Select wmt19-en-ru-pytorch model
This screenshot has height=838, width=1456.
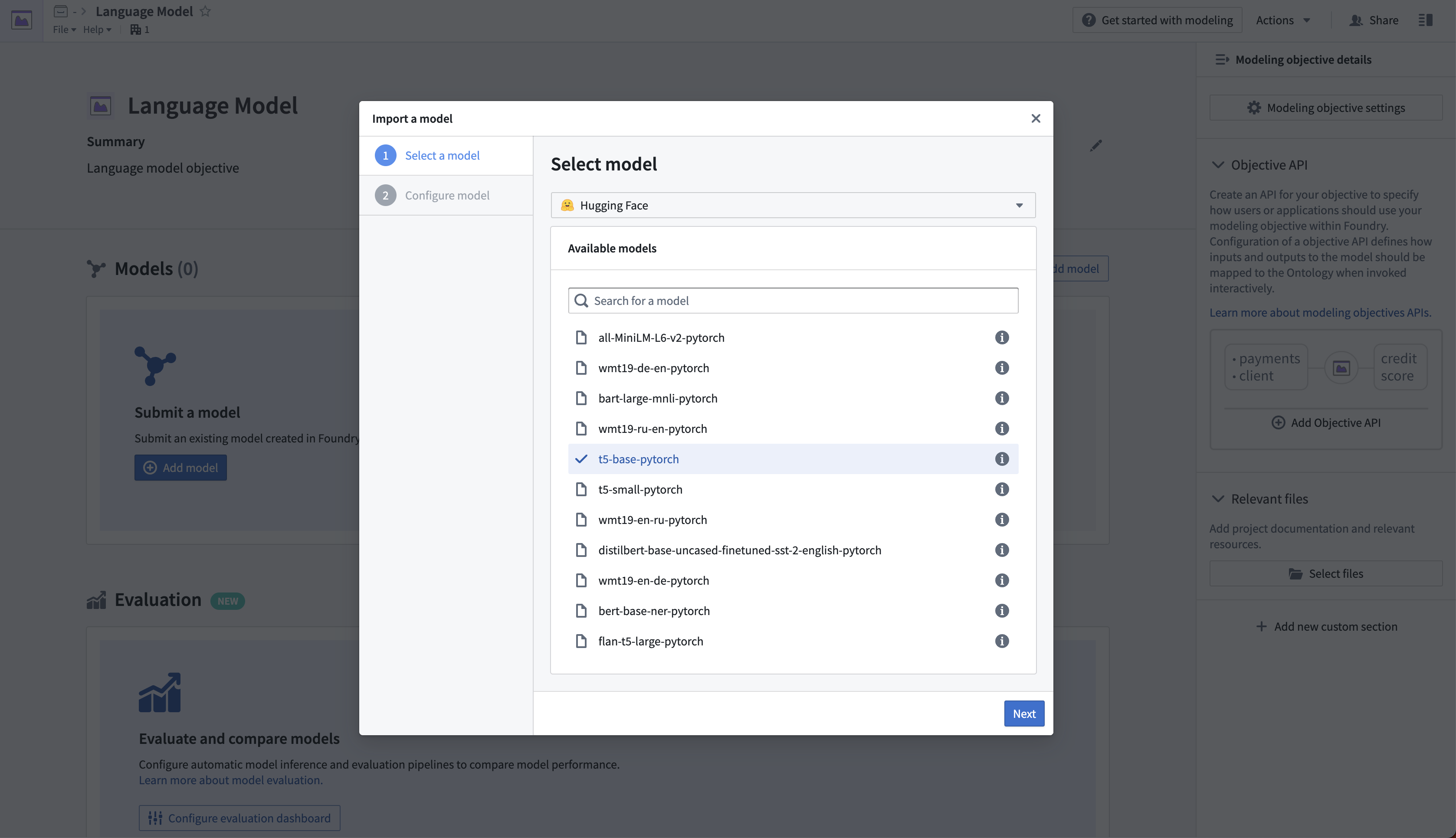tap(793, 520)
